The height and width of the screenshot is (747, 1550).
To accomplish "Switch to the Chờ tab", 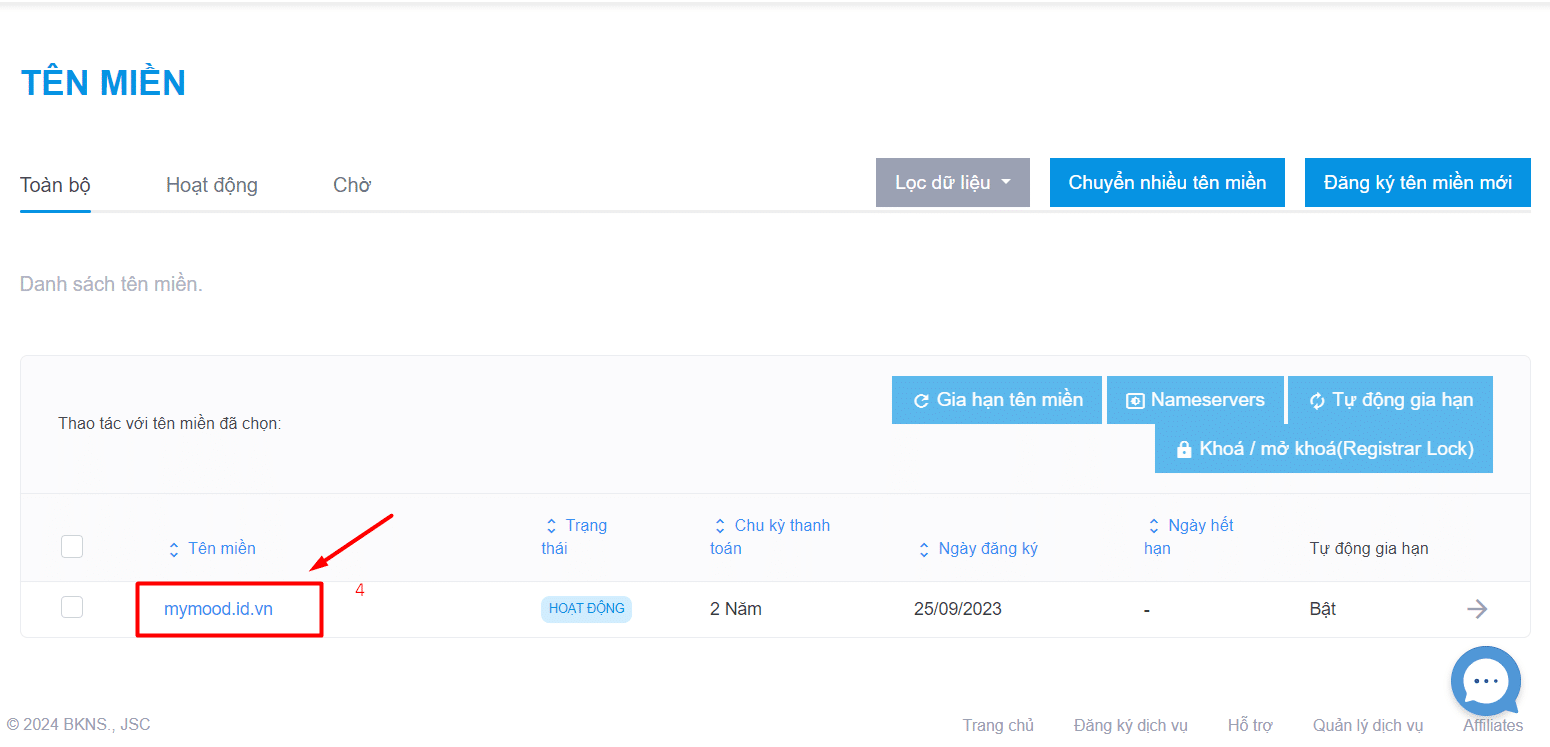I will [351, 185].
